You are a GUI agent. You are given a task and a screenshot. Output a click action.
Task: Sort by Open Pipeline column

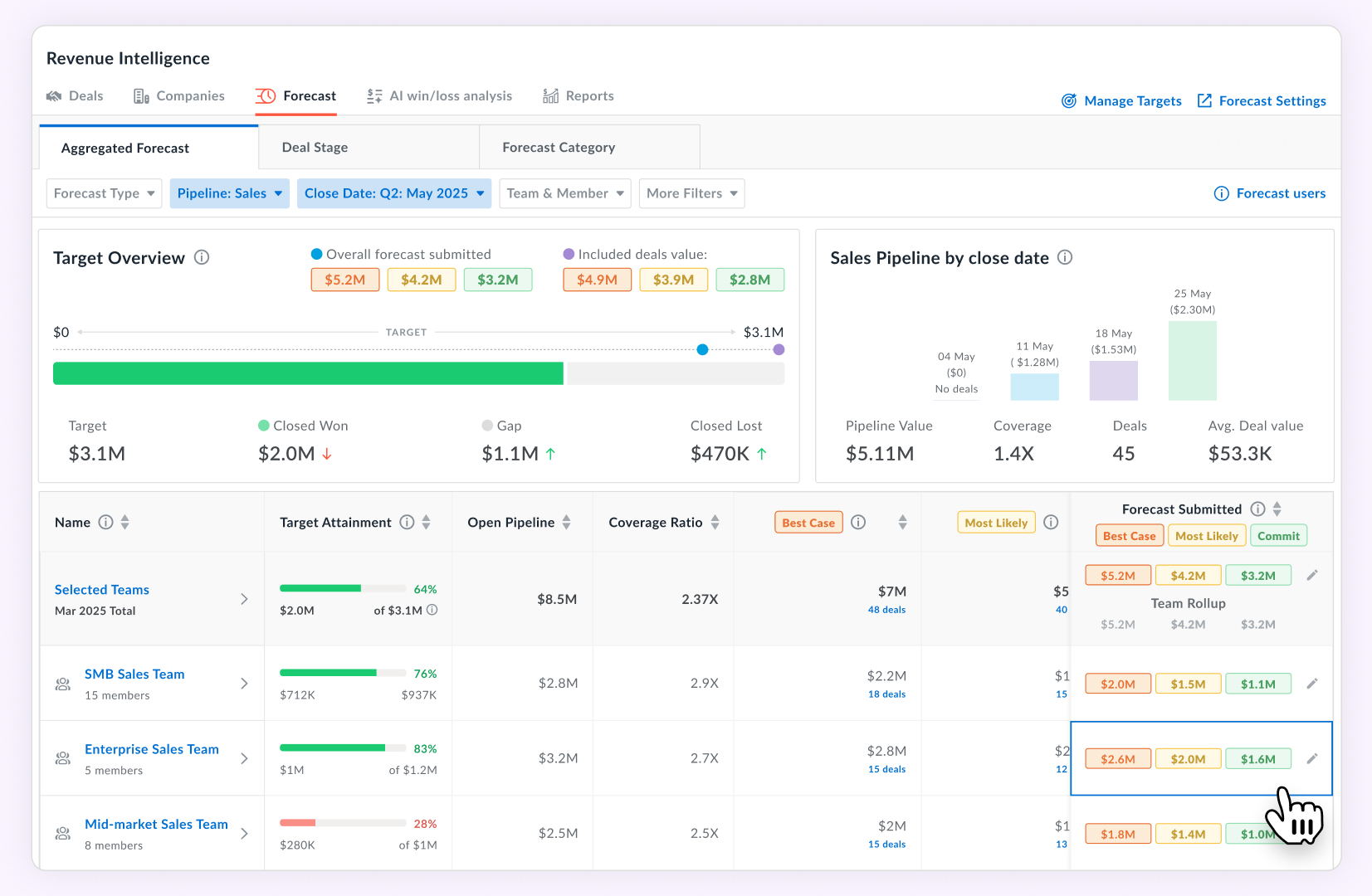click(x=567, y=522)
